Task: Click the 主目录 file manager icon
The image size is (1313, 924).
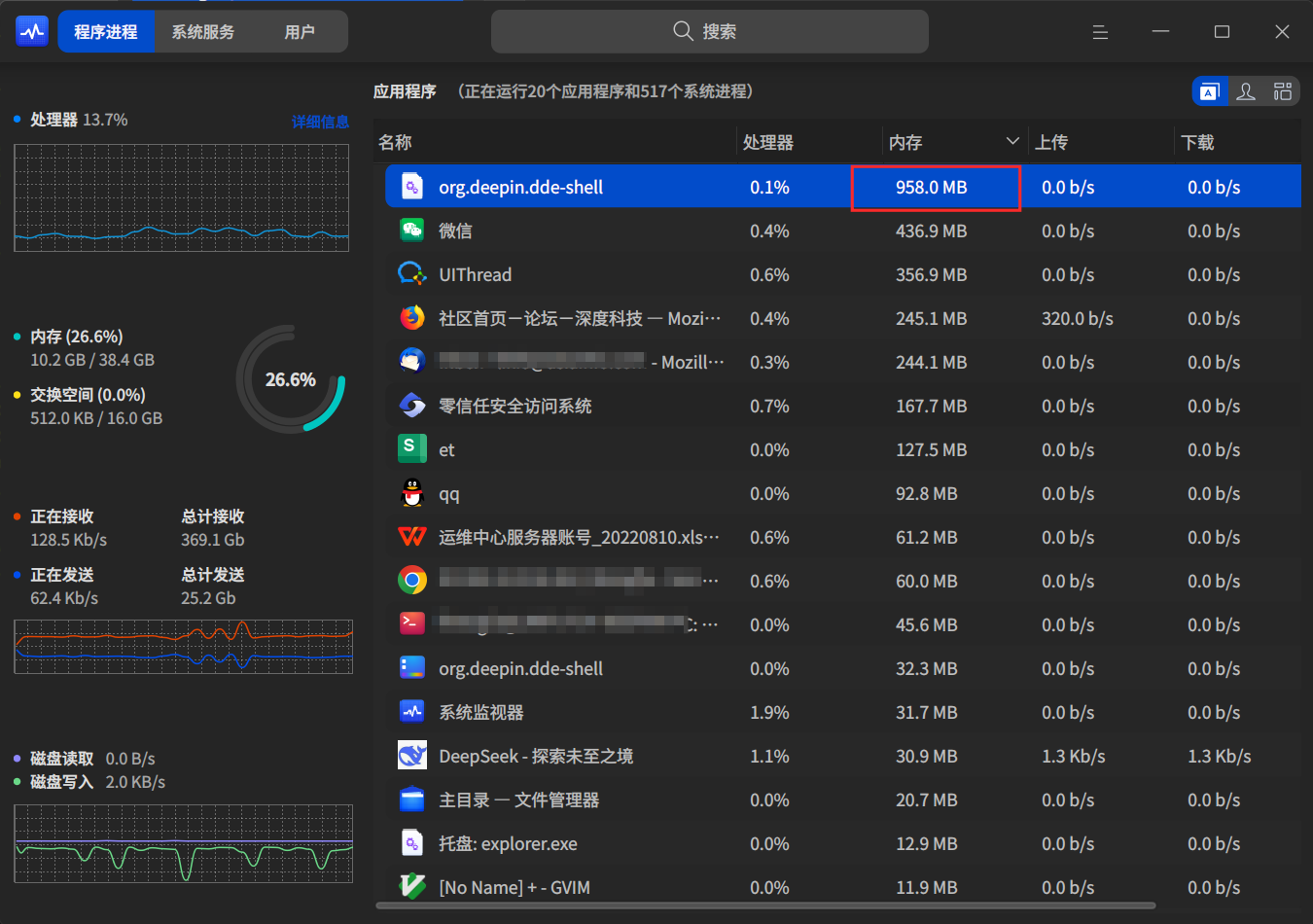Action: (x=412, y=800)
